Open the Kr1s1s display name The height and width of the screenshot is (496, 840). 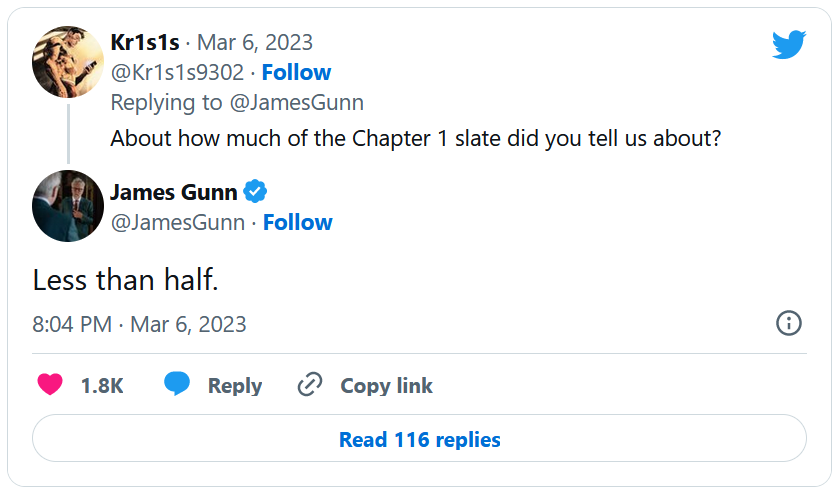[145, 42]
